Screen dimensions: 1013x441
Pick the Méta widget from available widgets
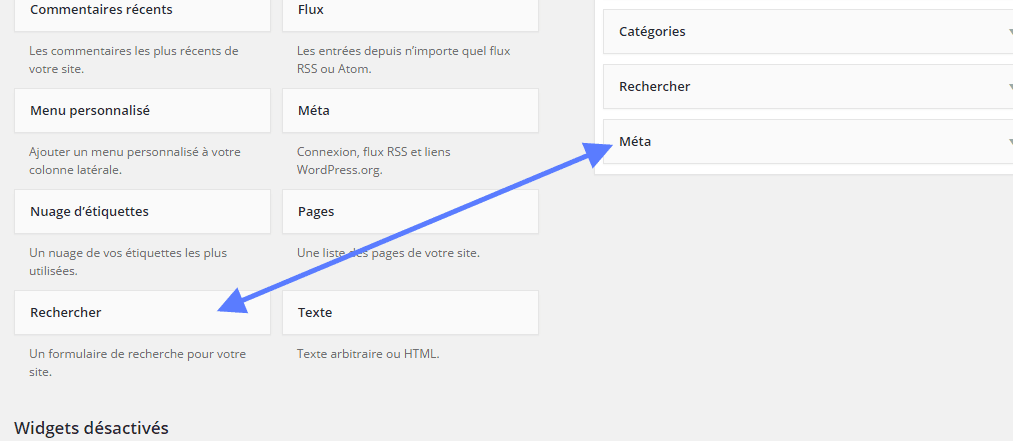pyautogui.click(x=410, y=110)
